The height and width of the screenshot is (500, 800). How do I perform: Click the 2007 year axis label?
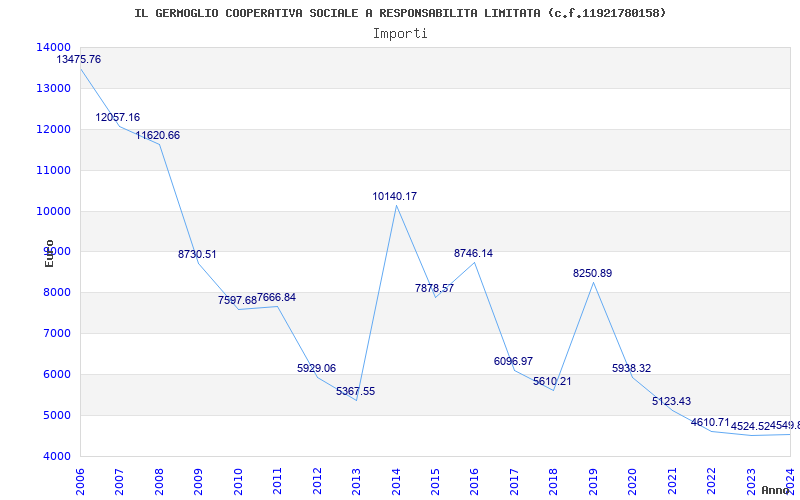(119, 480)
